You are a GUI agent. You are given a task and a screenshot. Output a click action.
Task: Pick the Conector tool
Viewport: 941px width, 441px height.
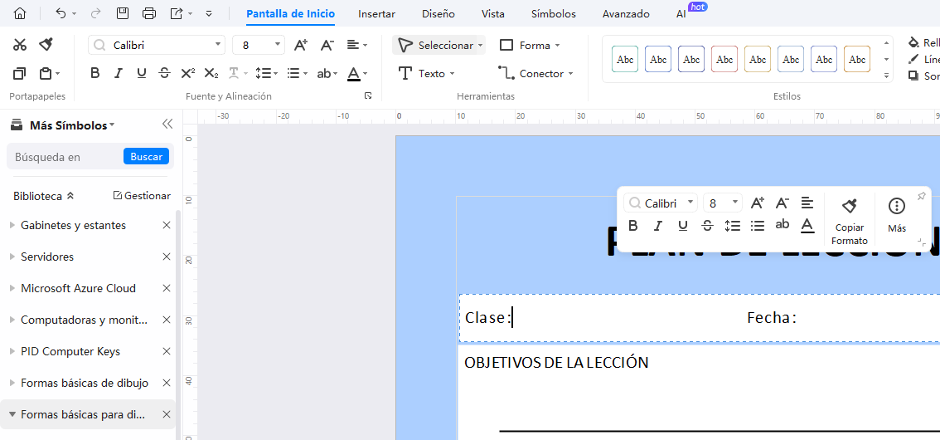point(535,73)
